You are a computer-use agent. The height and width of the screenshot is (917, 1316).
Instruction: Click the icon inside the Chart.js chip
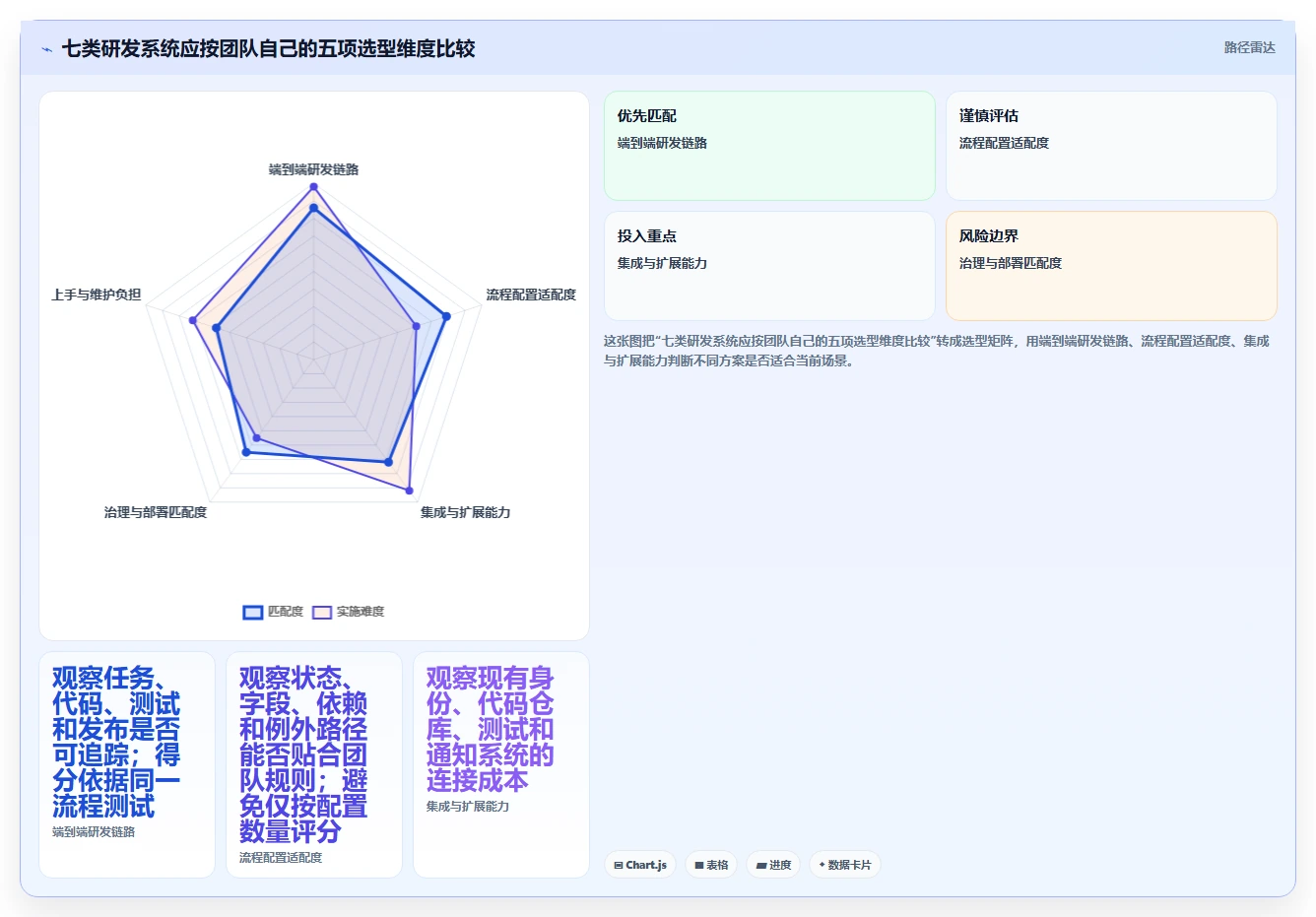[619, 865]
